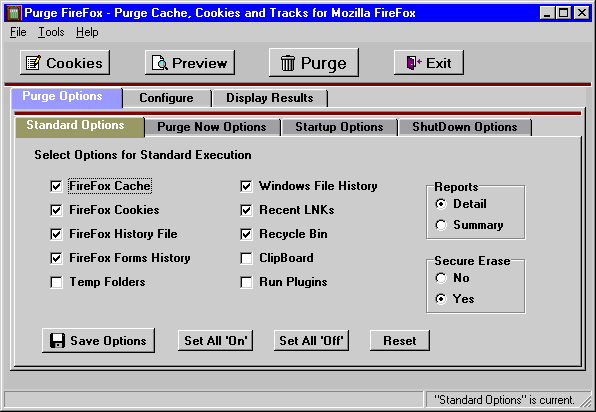Click the Reset button
This screenshot has width=596, height=412.
(x=400, y=341)
